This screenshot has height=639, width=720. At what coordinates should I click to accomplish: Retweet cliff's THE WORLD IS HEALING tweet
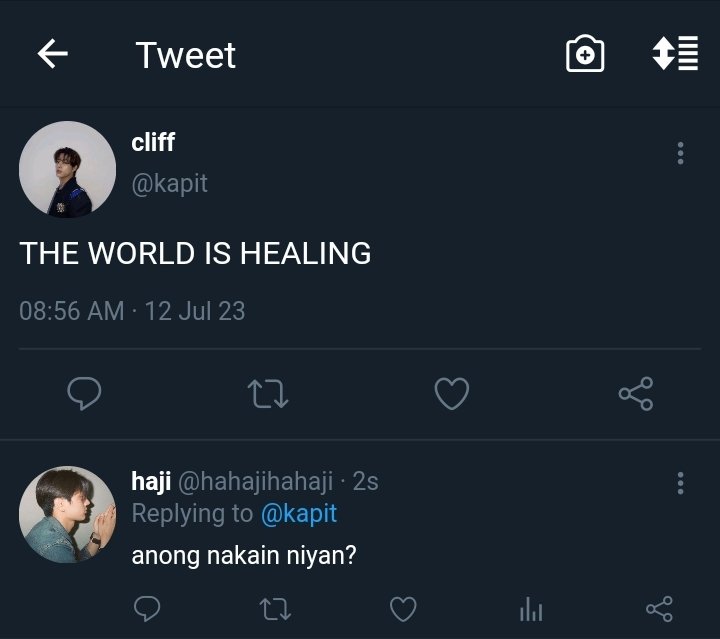tap(268, 393)
